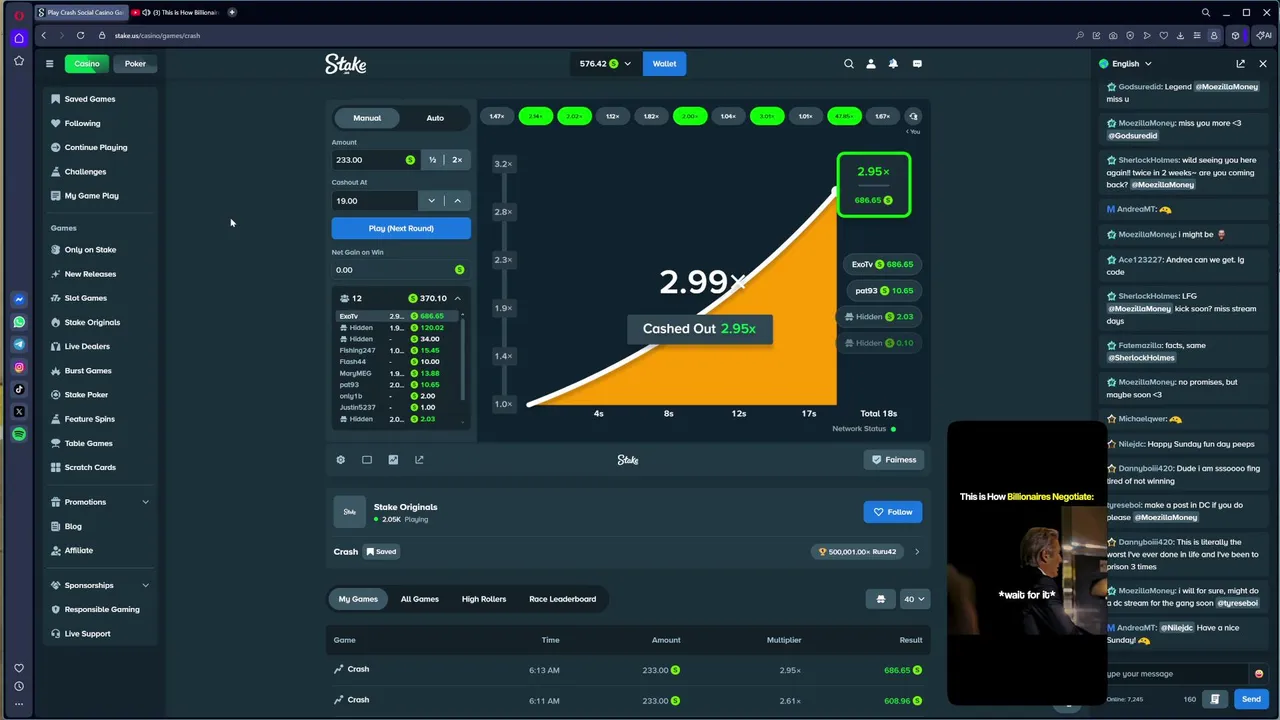Decrease Cashout At with down arrow
The width and height of the screenshot is (1280, 720).
point(432,201)
